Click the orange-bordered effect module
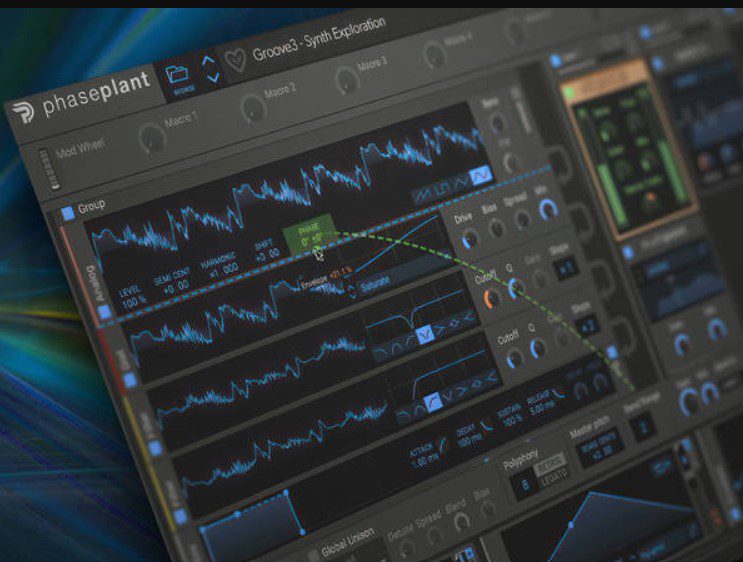Screen dimensions: 743x562 click(628, 149)
